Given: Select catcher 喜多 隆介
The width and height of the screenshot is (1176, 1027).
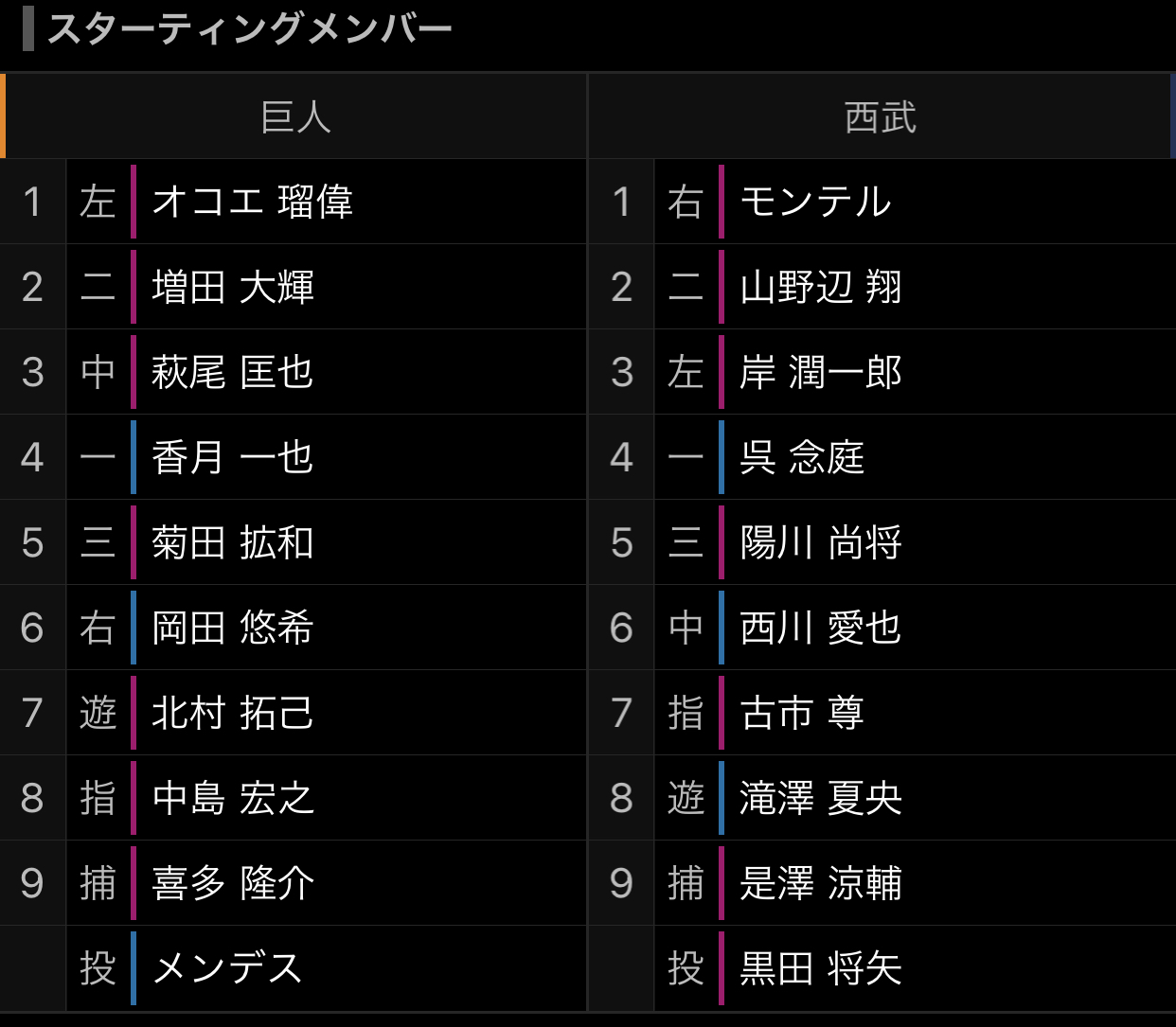Looking at the screenshot, I should tap(232, 883).
